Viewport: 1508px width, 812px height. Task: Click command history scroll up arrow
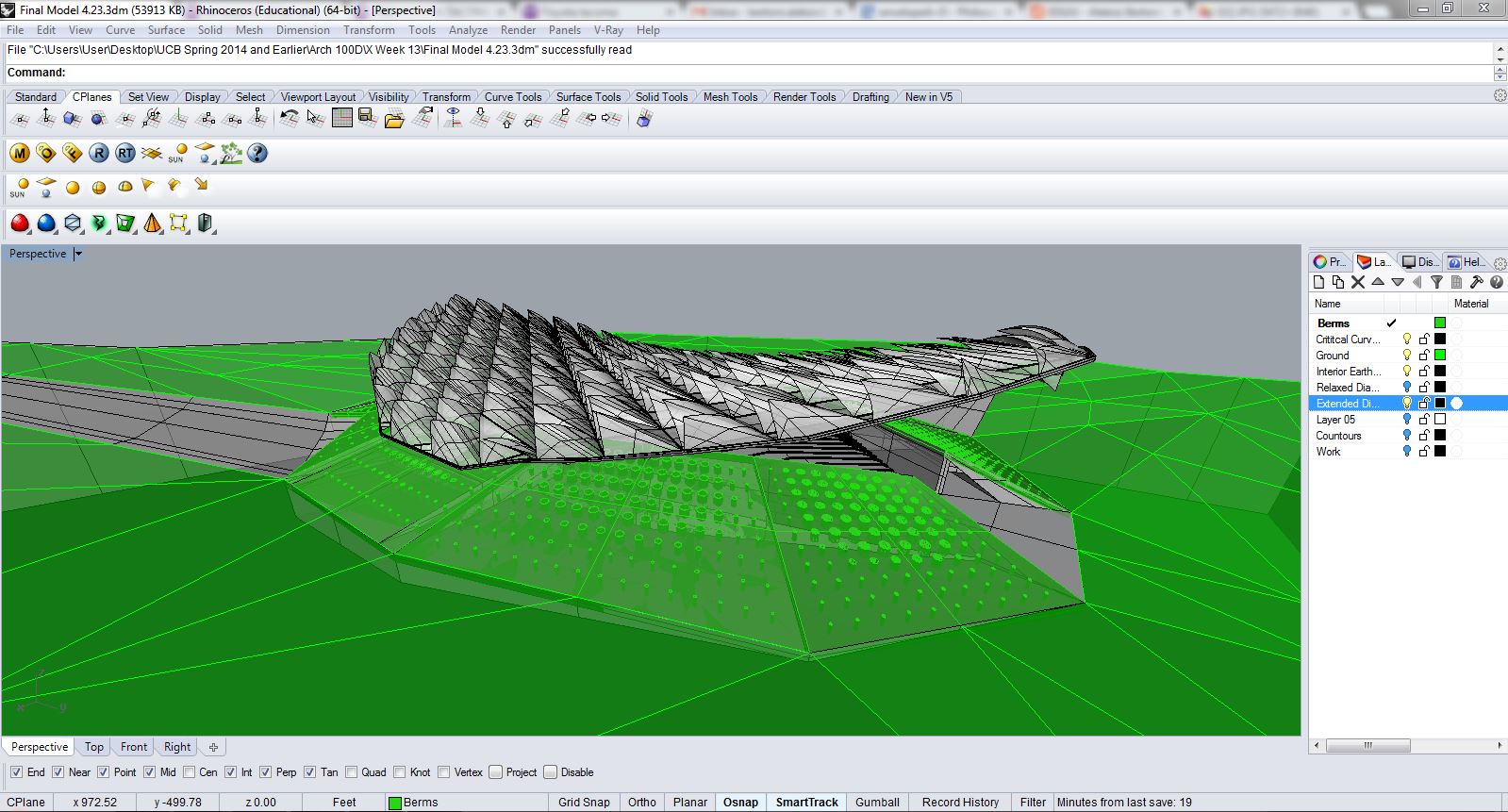[x=1500, y=50]
